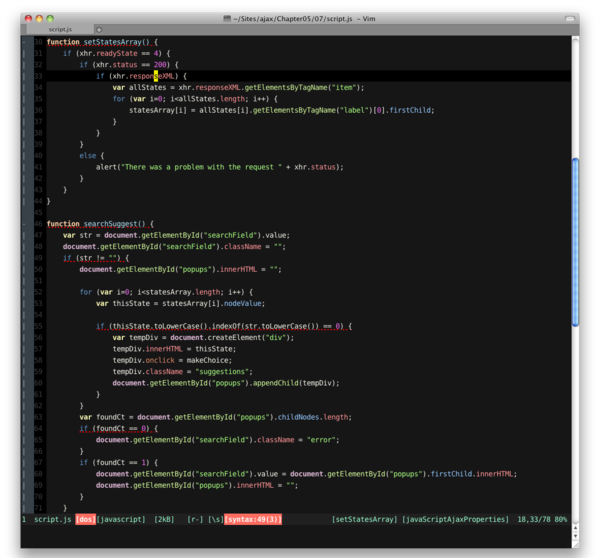Click the string "suggestions" on line 59
Viewport: 600px width, 558px height.
(222, 372)
